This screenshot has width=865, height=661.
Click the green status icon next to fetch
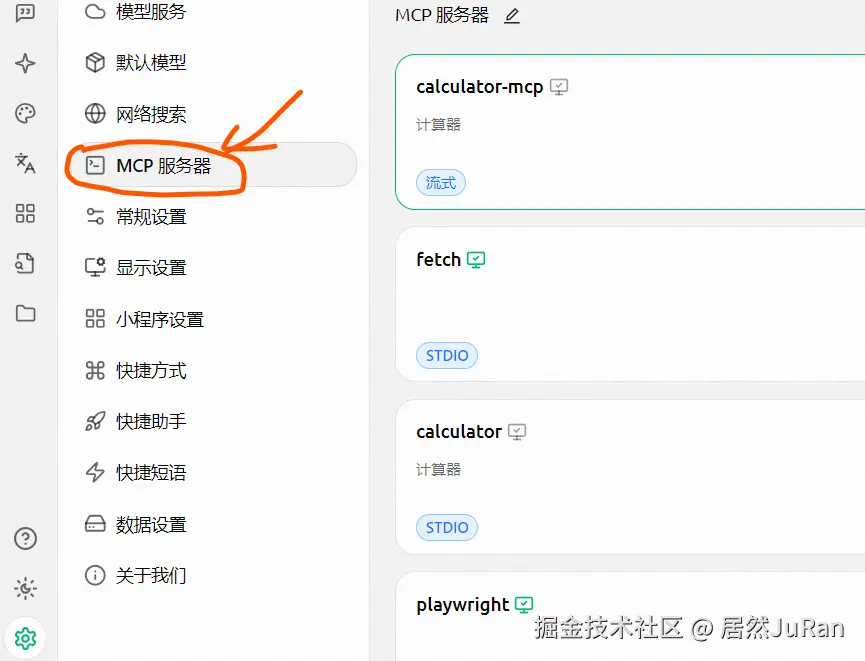[476, 259]
